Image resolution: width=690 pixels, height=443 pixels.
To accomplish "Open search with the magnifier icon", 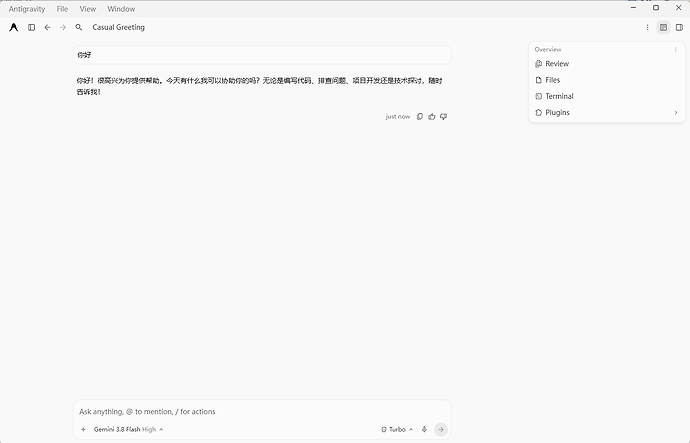I will pos(79,27).
